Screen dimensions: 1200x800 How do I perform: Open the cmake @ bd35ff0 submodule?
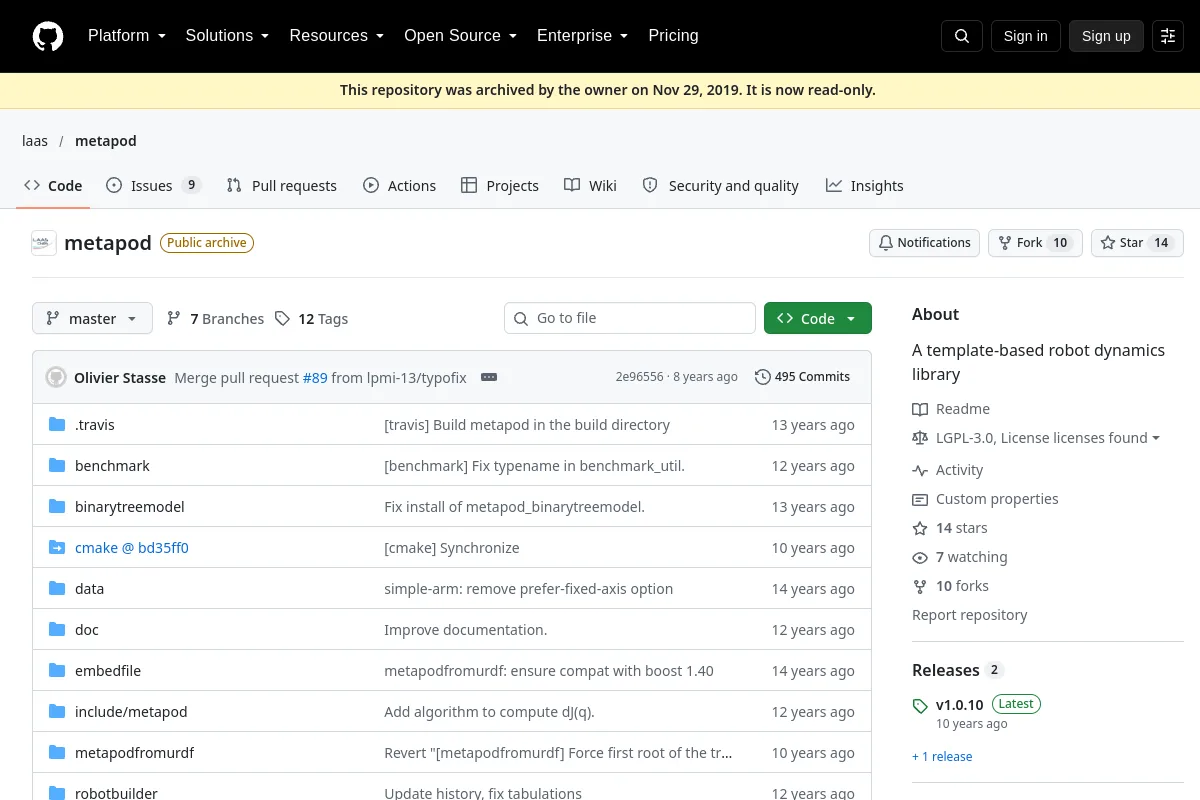point(132,548)
